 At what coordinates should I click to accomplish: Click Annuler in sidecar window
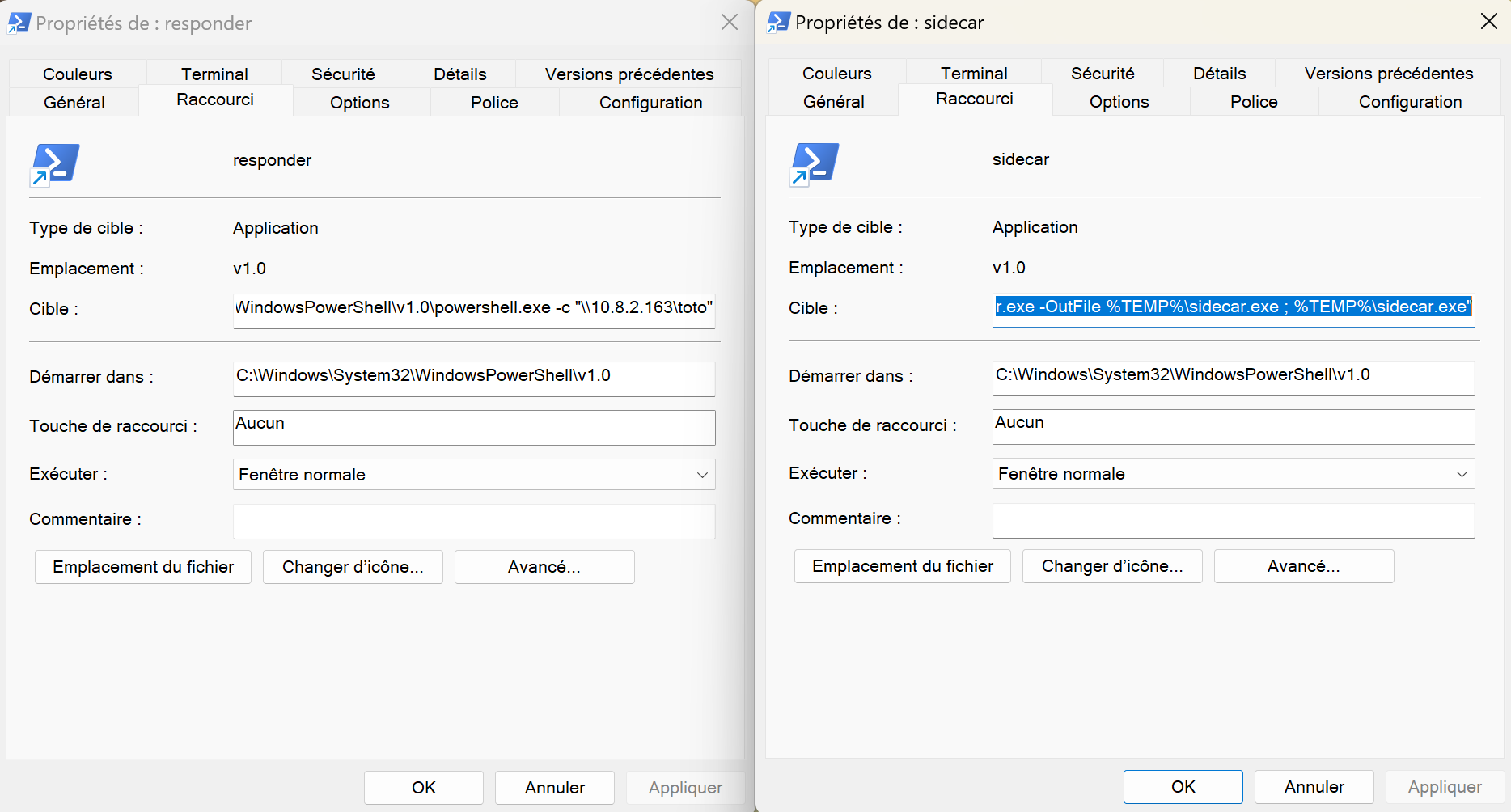(1314, 787)
